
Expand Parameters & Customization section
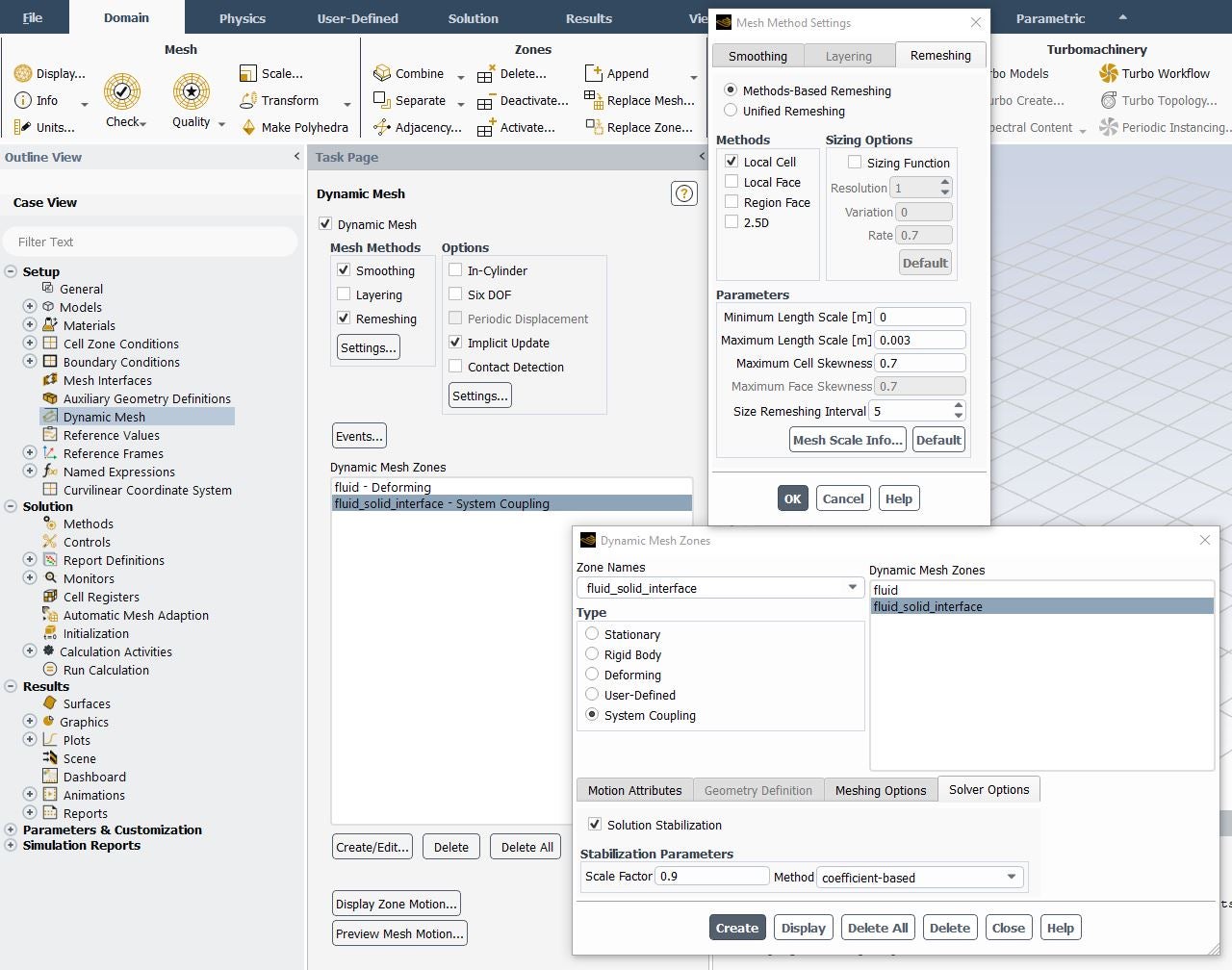(x=11, y=830)
